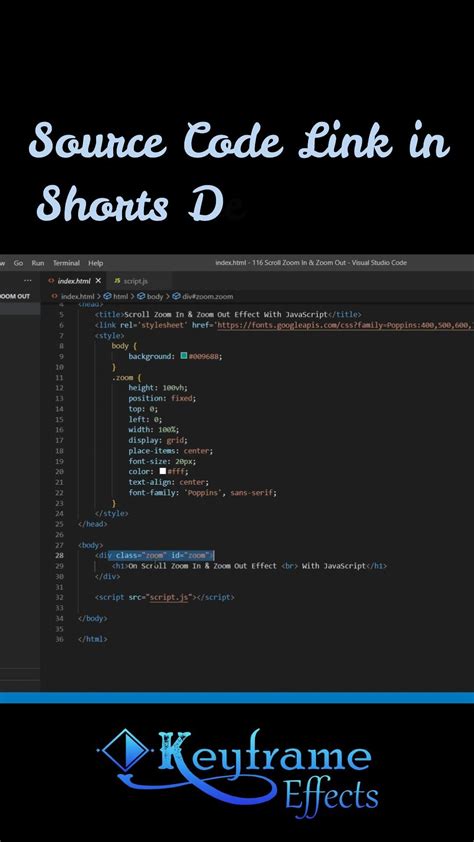
Task: Open the Help menu
Action: [x=96, y=263]
